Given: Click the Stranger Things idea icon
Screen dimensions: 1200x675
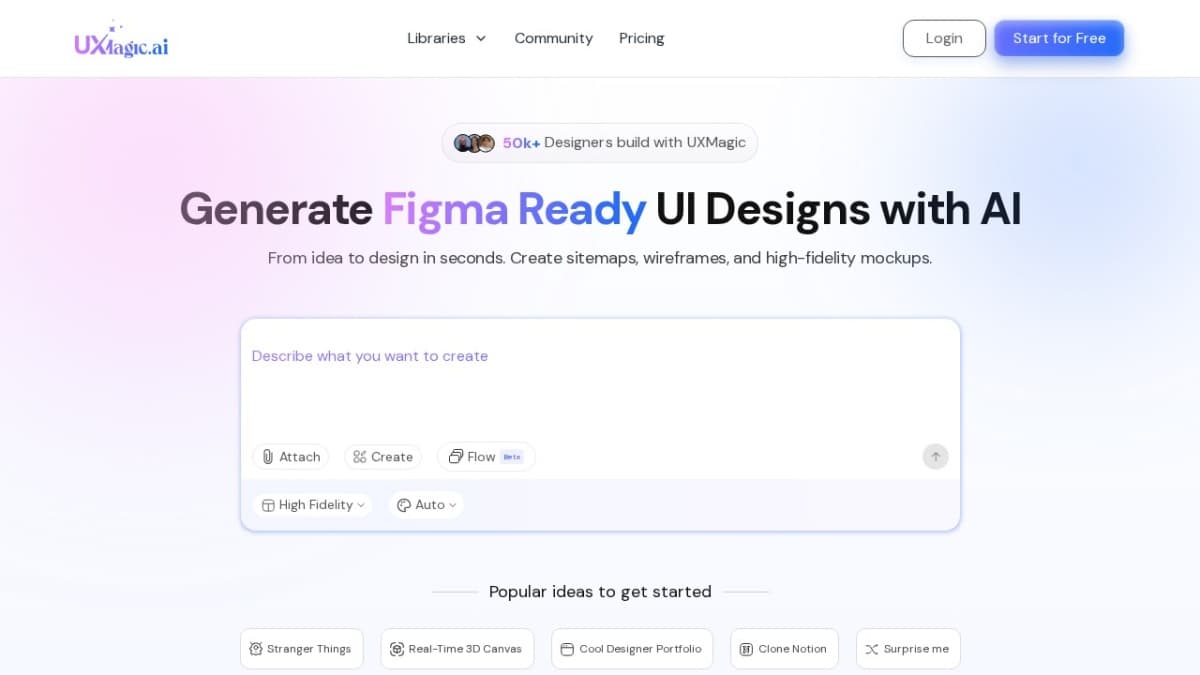Looking at the screenshot, I should 254,648.
